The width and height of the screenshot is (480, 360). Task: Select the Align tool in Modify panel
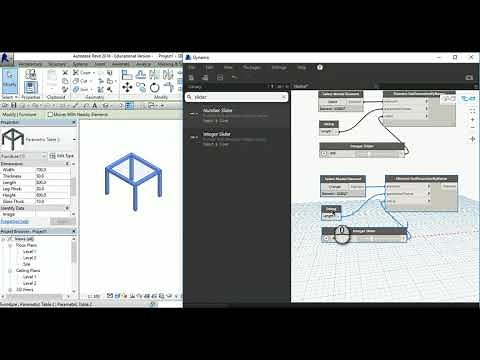coord(127,75)
